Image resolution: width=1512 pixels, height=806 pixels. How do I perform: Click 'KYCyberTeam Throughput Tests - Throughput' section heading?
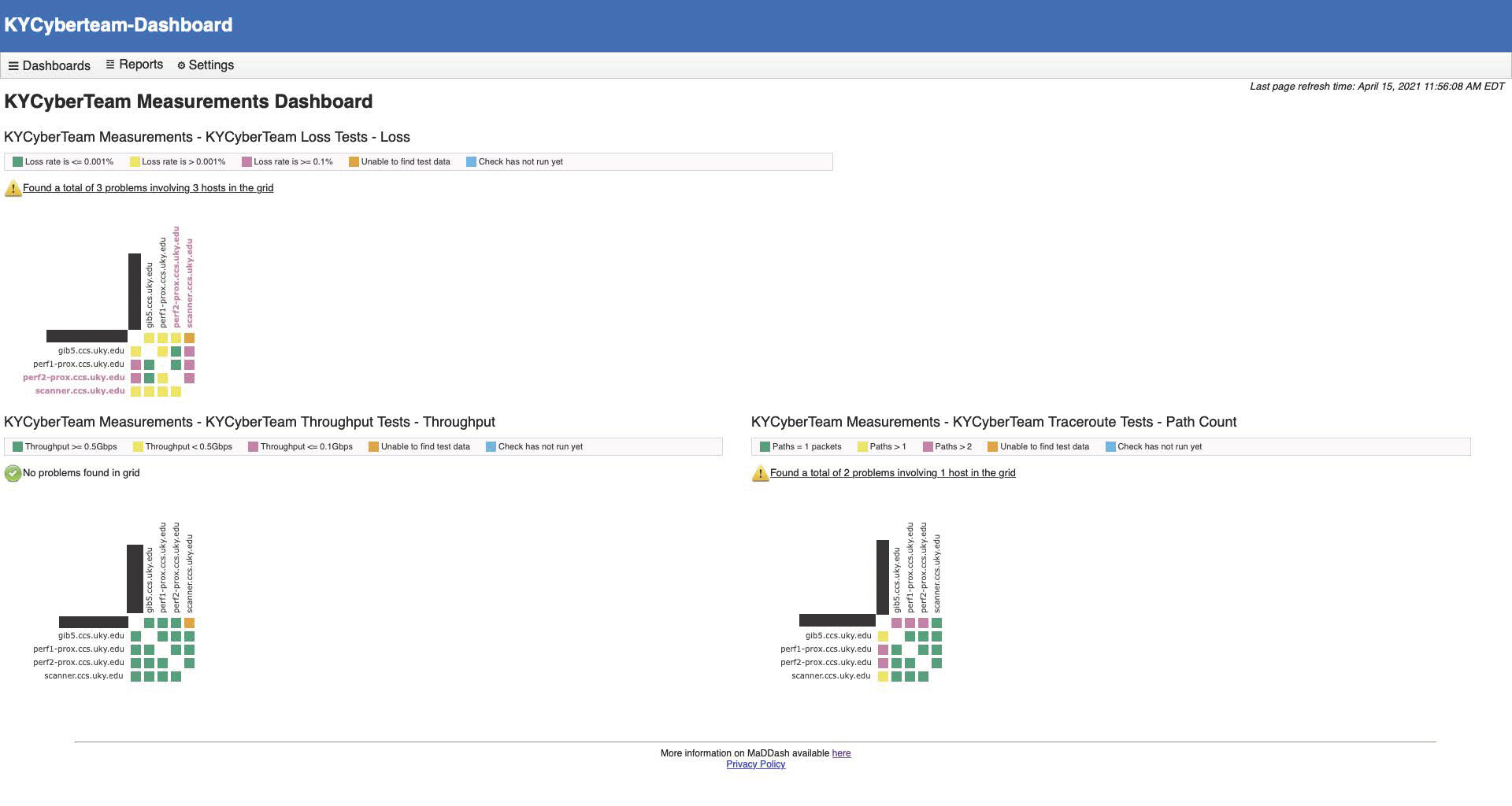click(x=250, y=422)
